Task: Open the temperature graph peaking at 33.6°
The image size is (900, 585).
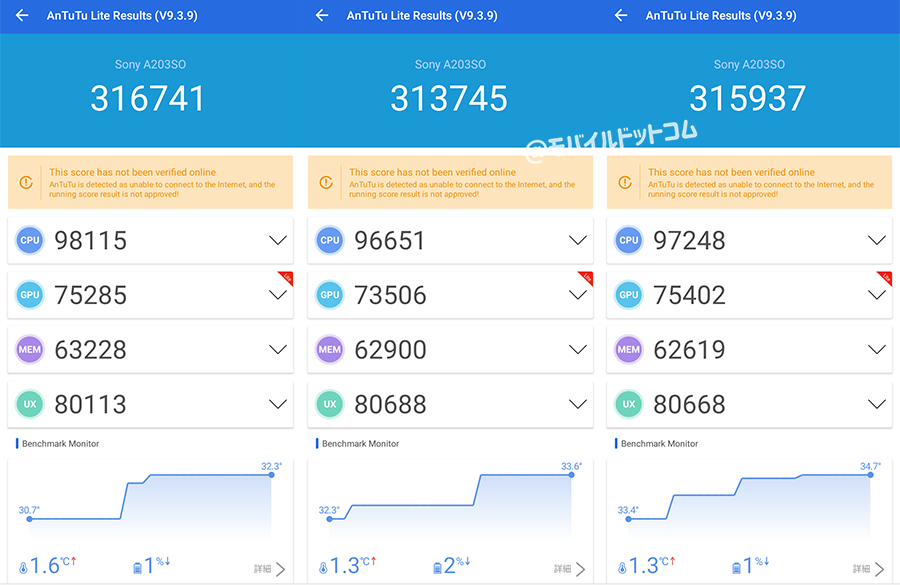Action: click(451, 501)
